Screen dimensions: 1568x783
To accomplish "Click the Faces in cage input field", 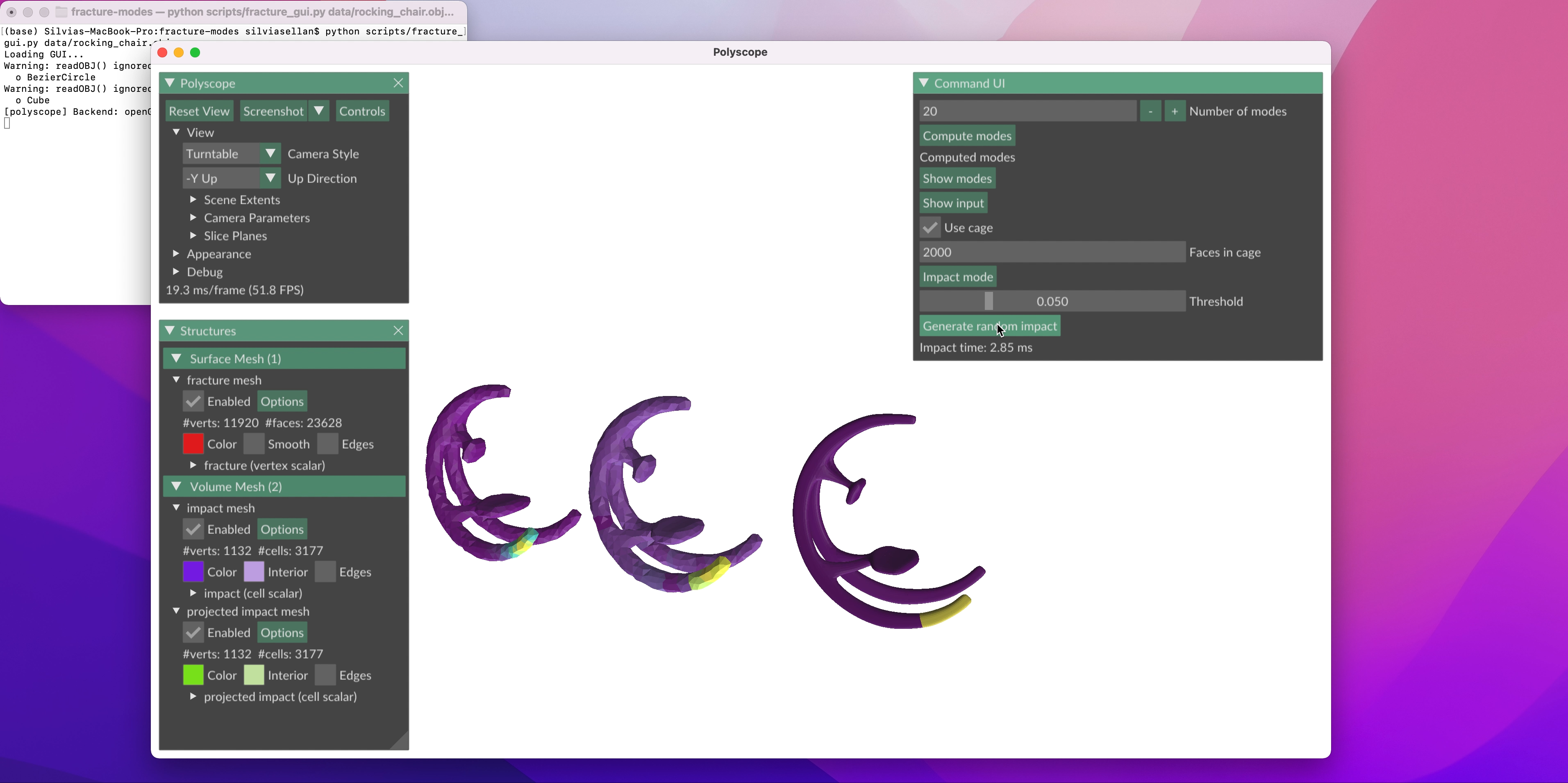I will pyautogui.click(x=1052, y=252).
